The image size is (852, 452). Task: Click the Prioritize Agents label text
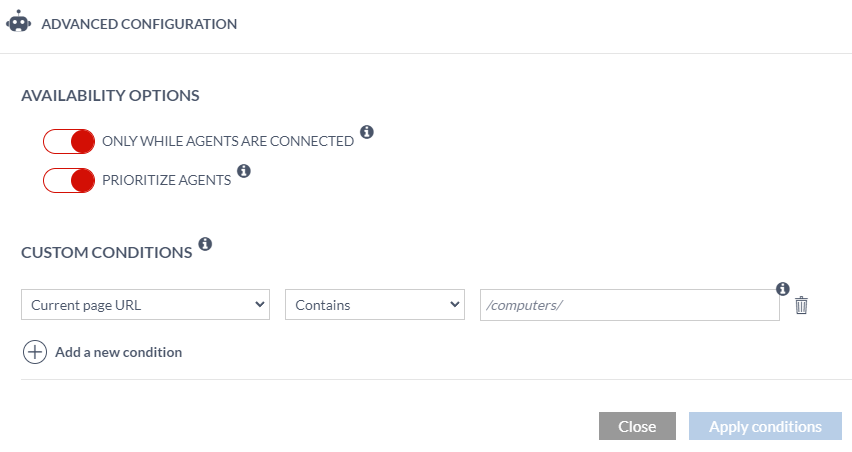click(167, 181)
